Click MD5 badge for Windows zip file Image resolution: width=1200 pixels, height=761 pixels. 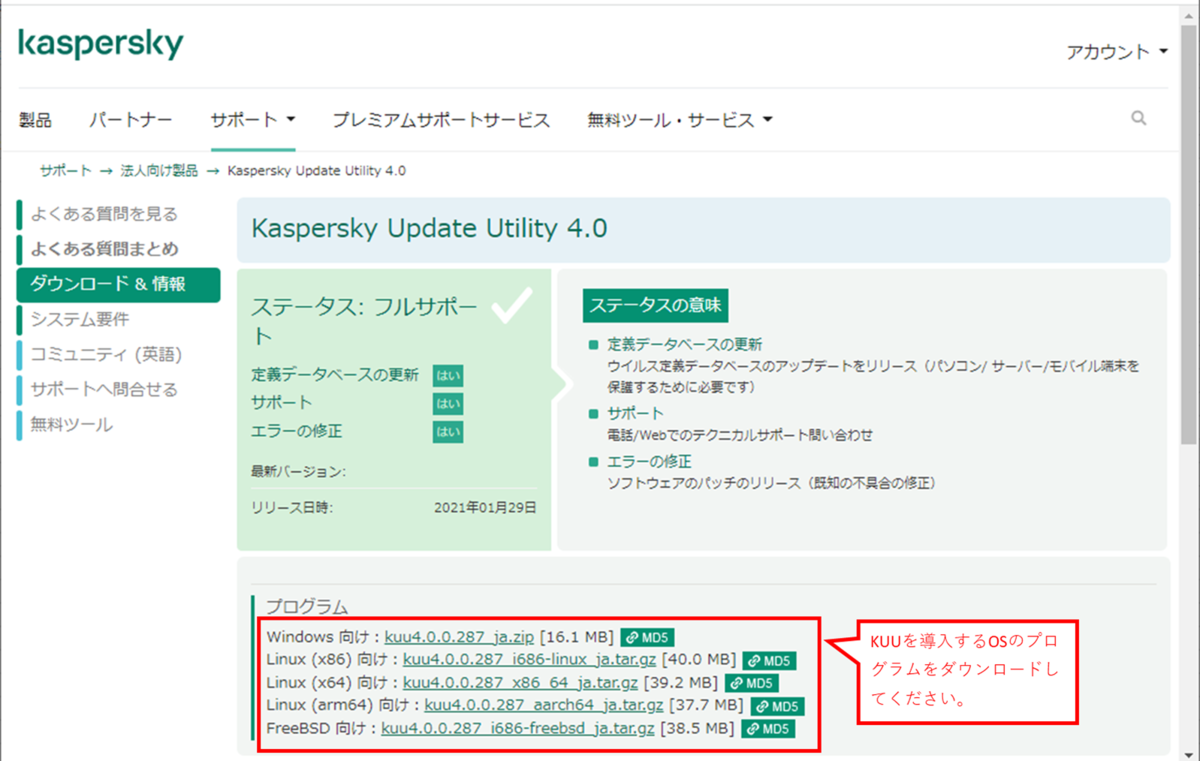pyautogui.click(x=647, y=637)
